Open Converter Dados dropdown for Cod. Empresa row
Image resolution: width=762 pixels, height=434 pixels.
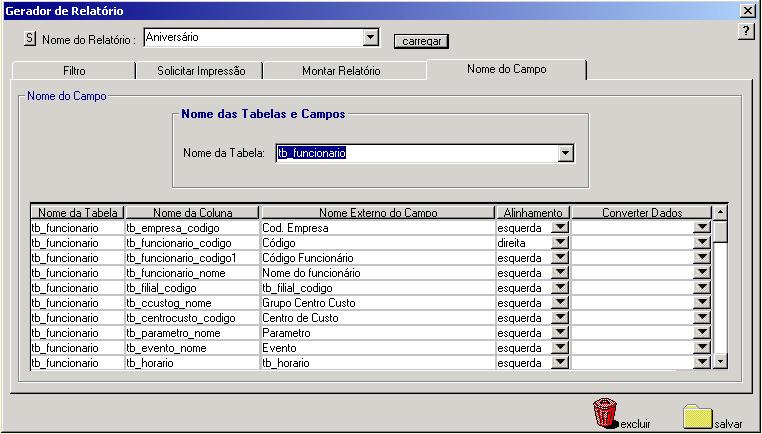click(x=702, y=227)
